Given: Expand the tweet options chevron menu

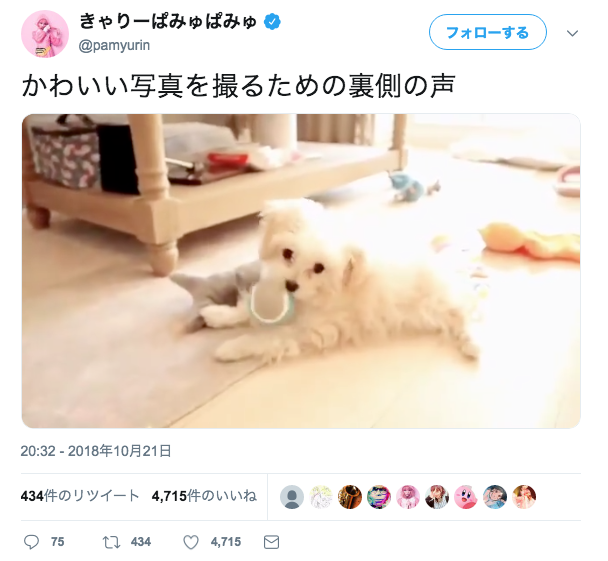Looking at the screenshot, I should [x=572, y=33].
